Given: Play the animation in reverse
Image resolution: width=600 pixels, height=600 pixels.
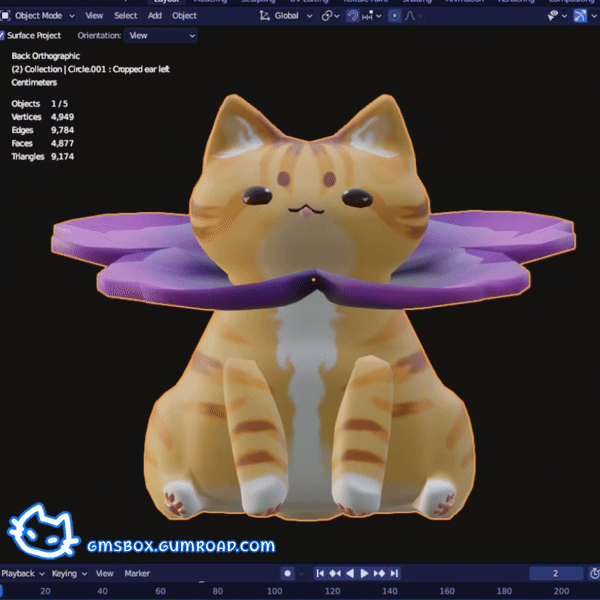Looking at the screenshot, I should coord(350,573).
